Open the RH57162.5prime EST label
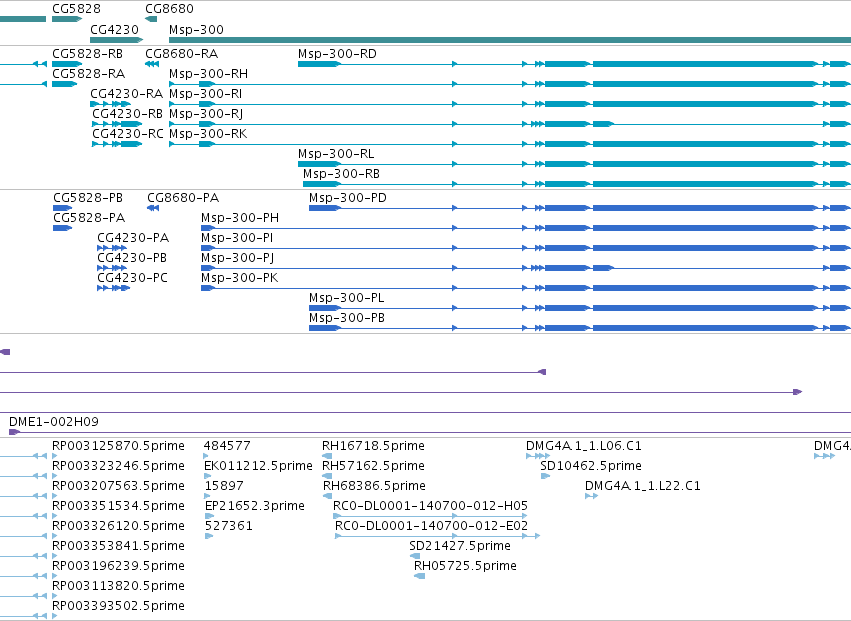 [x=373, y=466]
